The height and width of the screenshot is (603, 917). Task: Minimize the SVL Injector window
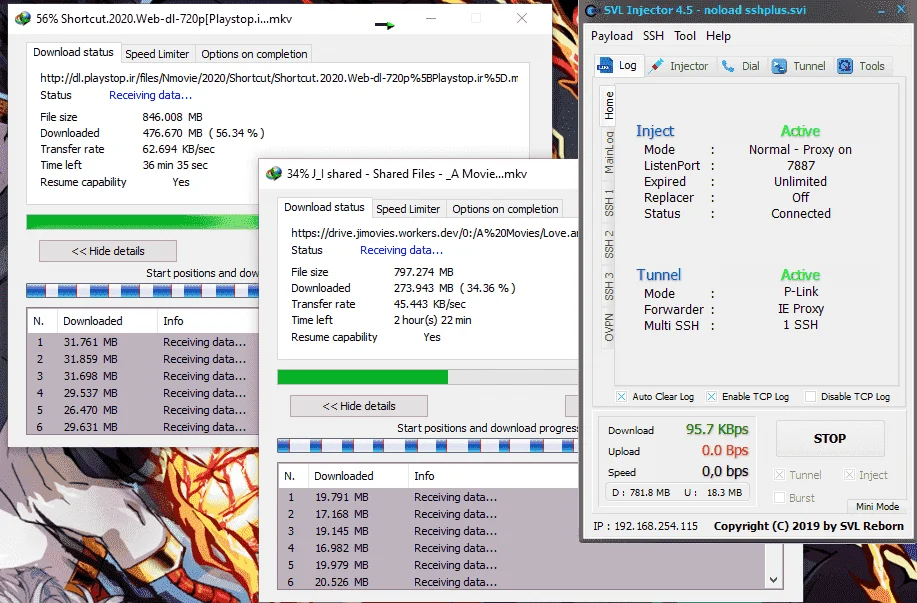pyautogui.click(x=881, y=11)
